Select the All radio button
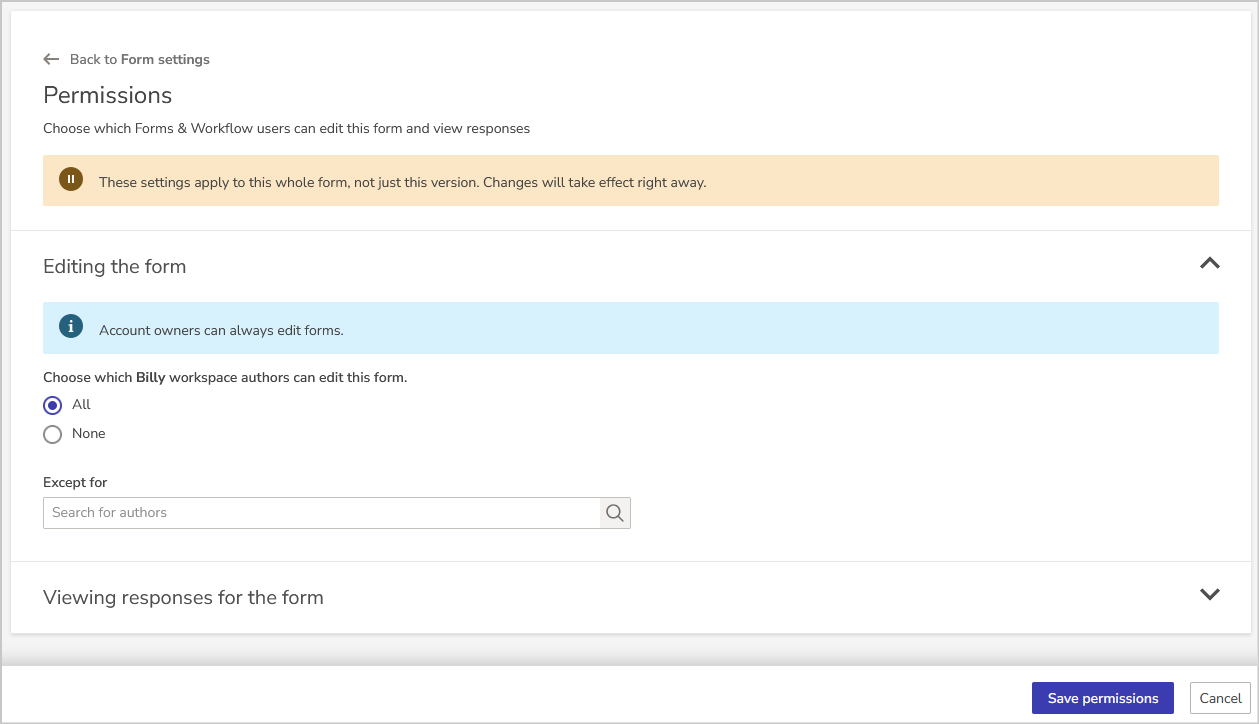The height and width of the screenshot is (724, 1259). click(x=52, y=405)
